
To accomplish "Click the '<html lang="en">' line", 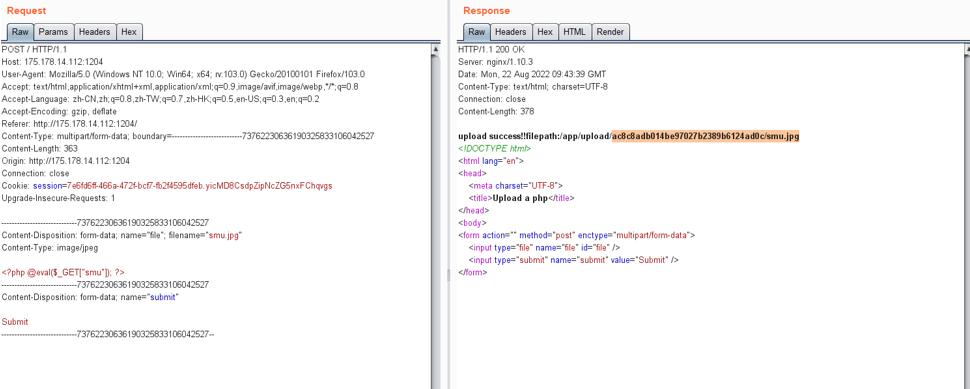I will (x=491, y=161).
